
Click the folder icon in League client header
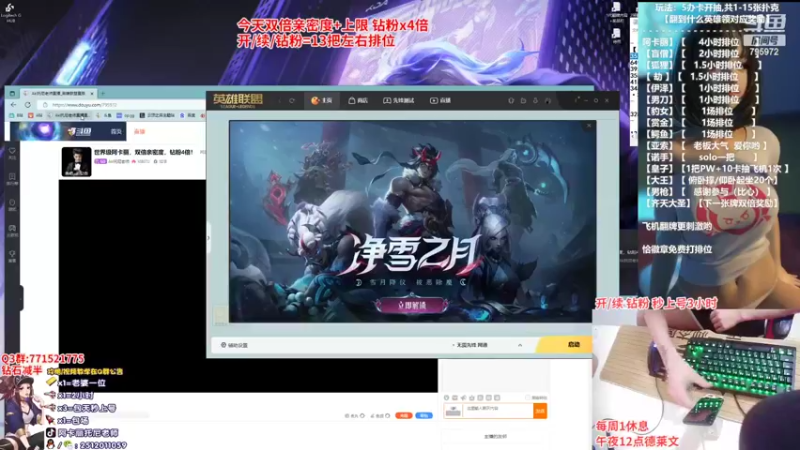[x=523, y=101]
